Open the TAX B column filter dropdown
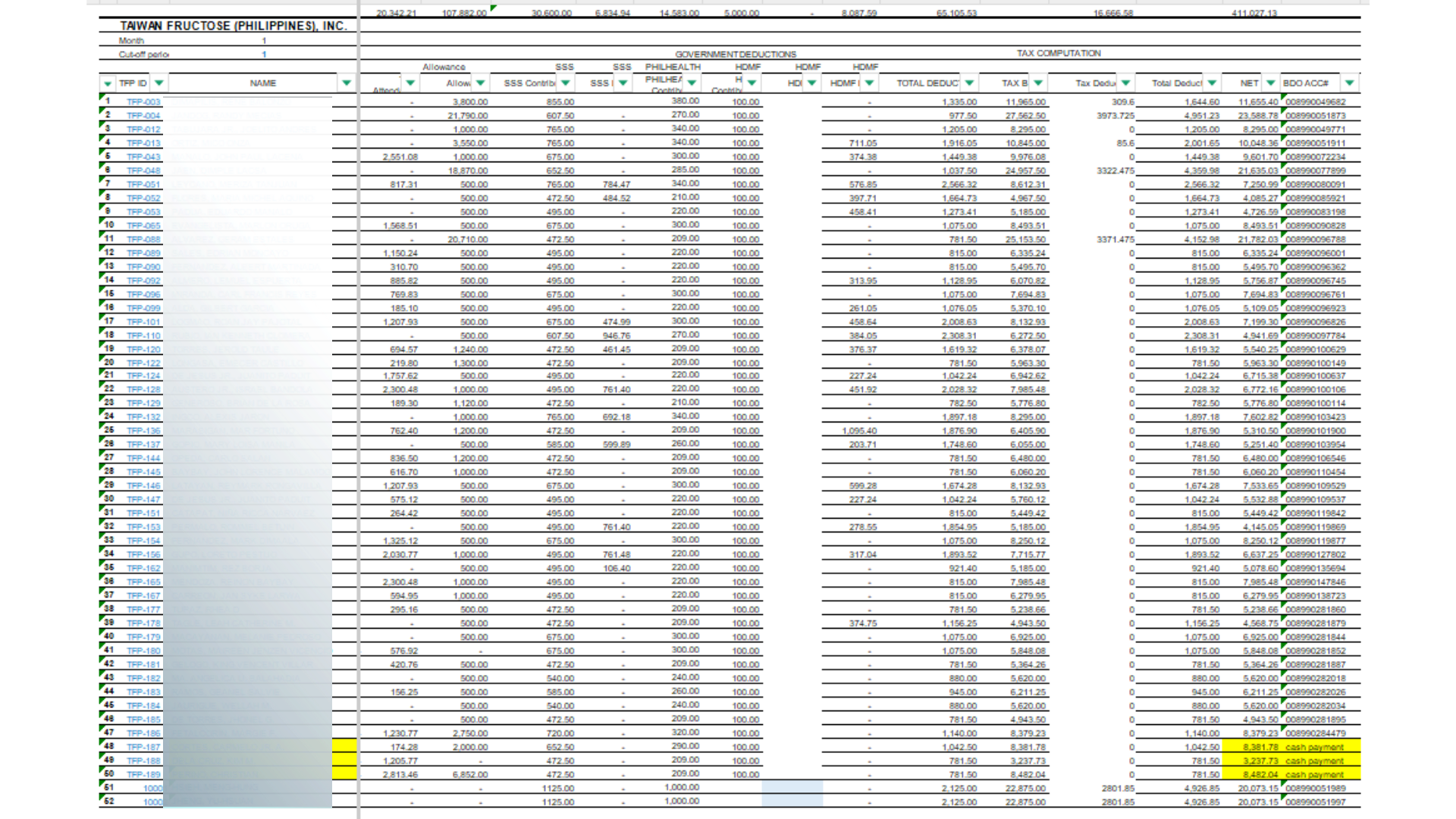This screenshot has height=819, width=1456. [x=1038, y=83]
